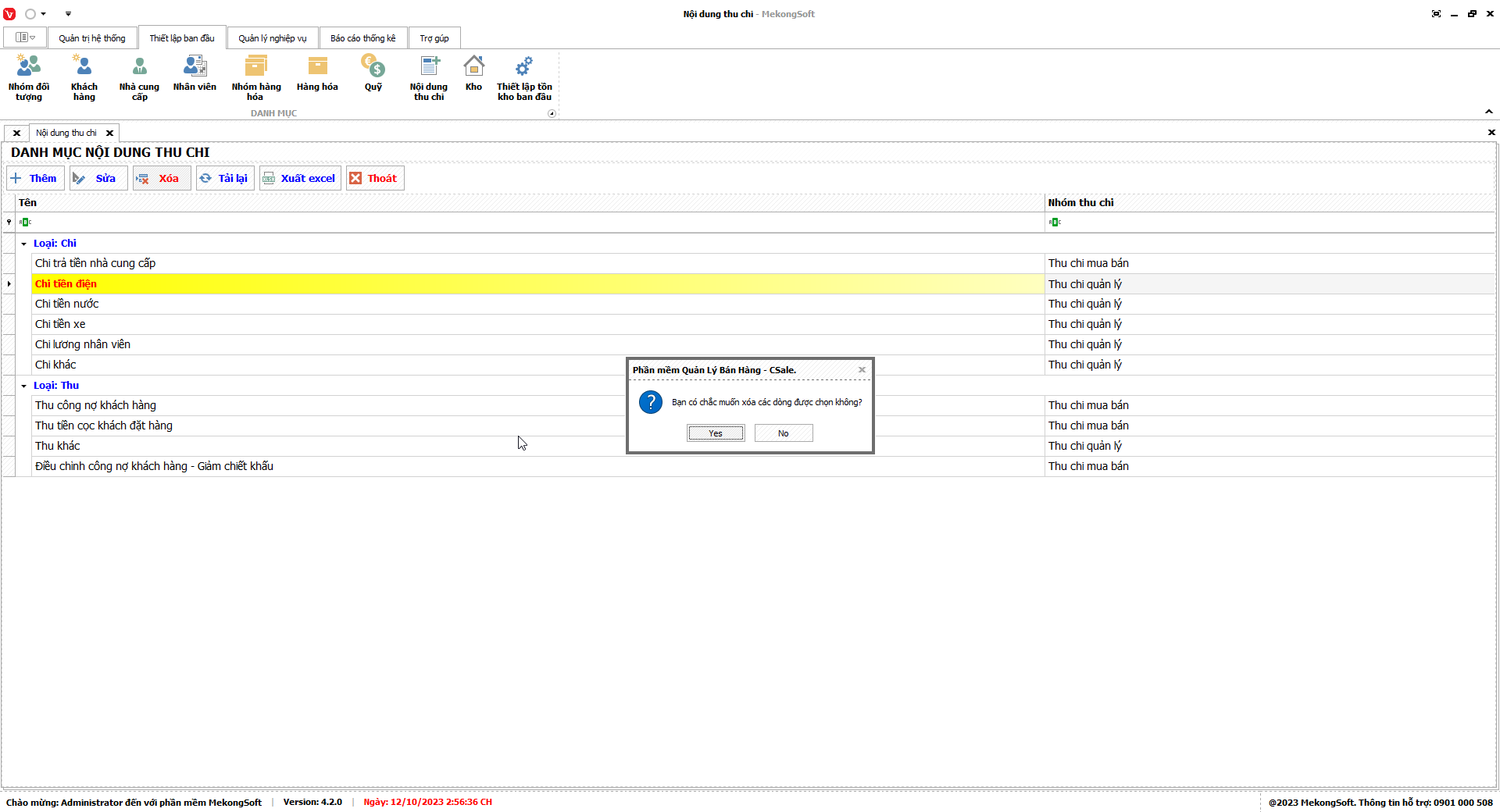Collapse the Loại: Chi group
This screenshot has width=1500, height=812.
click(23, 244)
